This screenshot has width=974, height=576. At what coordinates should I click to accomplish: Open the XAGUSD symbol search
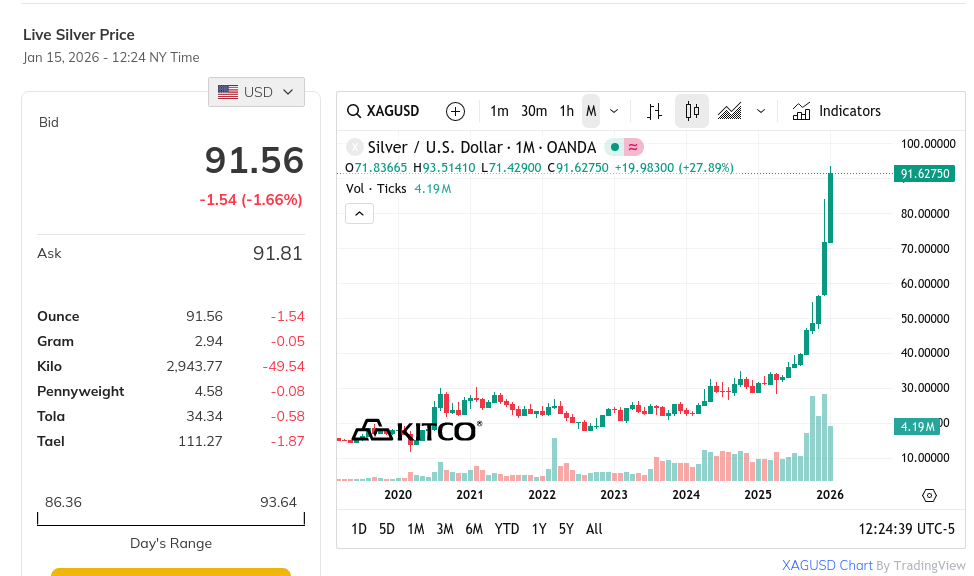pyautogui.click(x=383, y=111)
